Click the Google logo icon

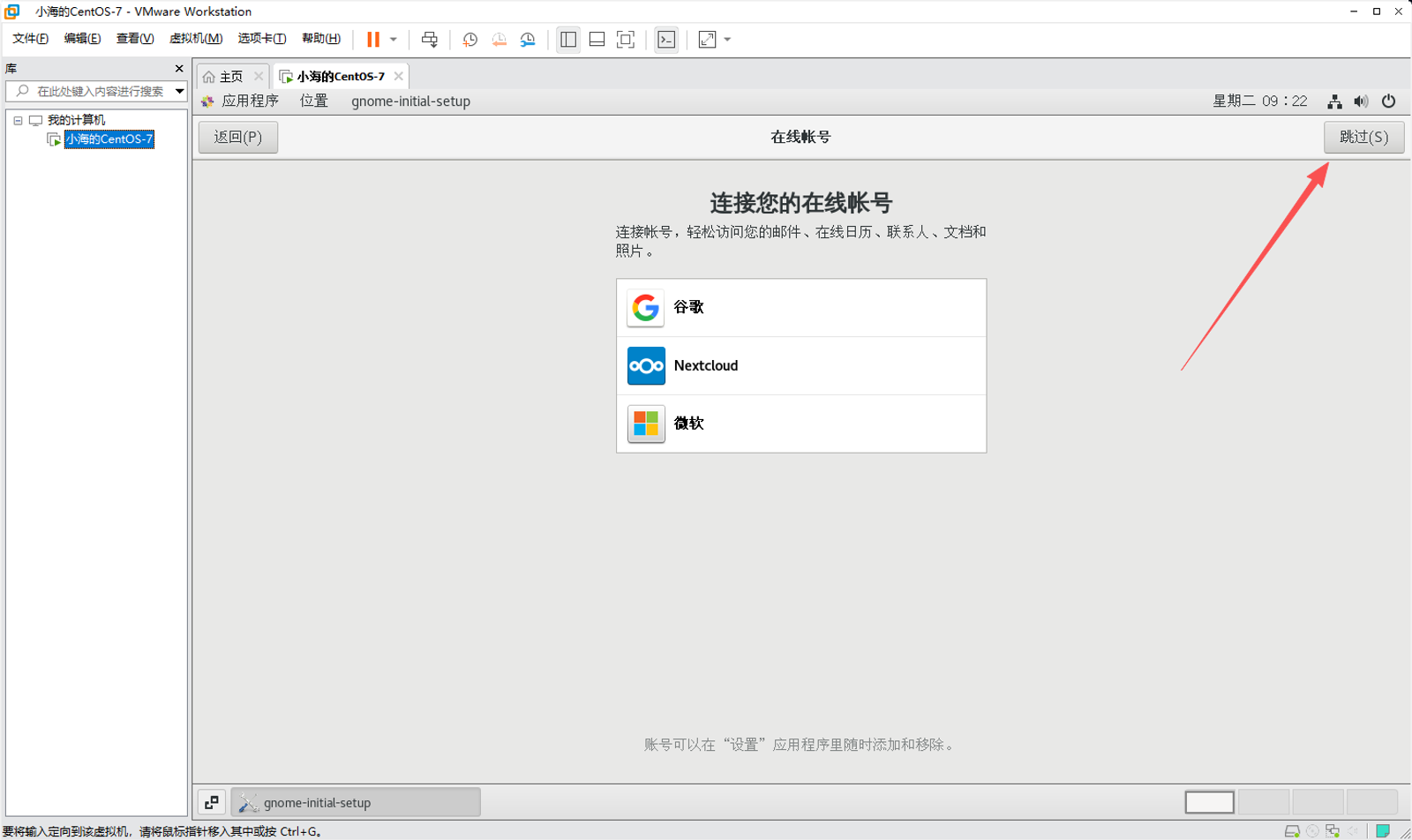pyautogui.click(x=646, y=308)
